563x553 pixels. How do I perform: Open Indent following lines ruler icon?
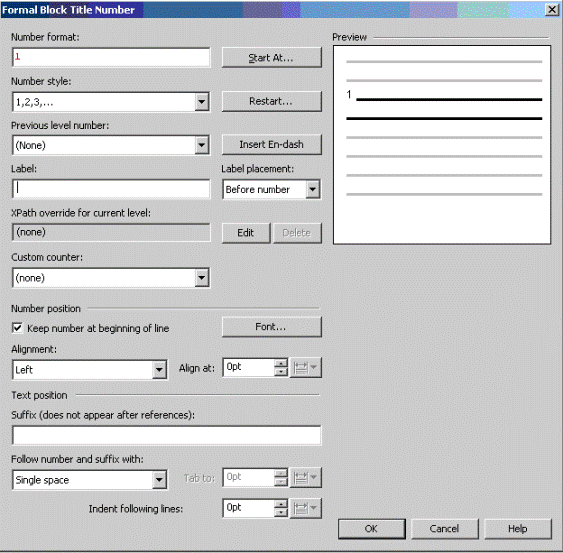coord(306,508)
